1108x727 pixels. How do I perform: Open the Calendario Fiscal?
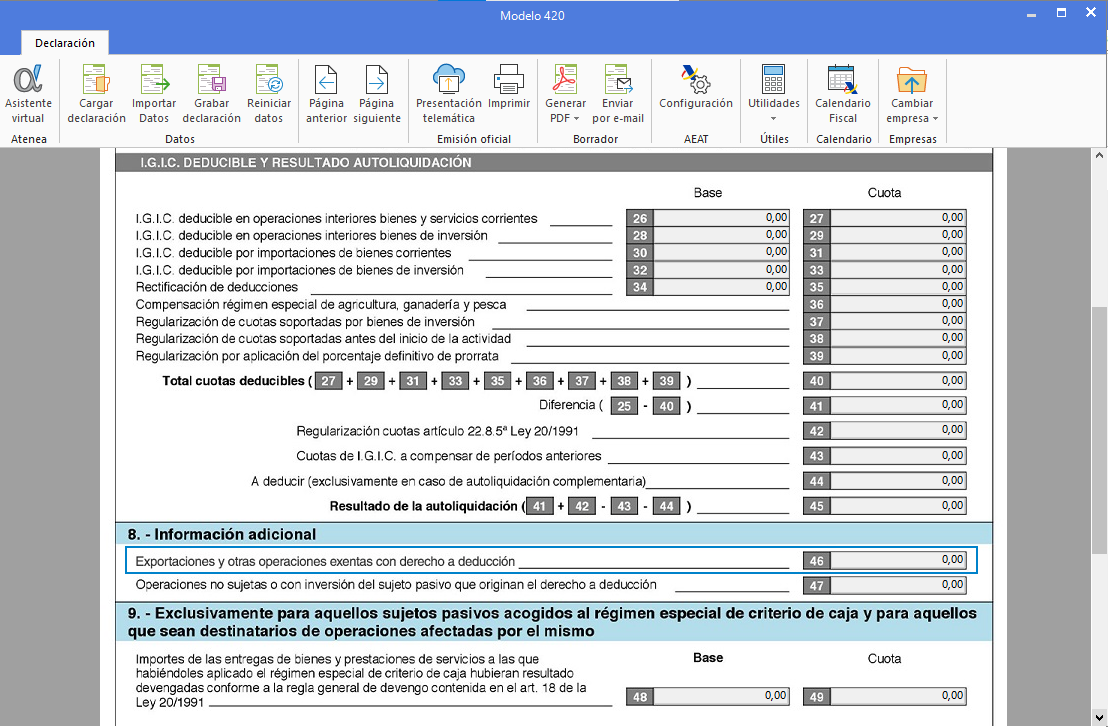pos(843,94)
